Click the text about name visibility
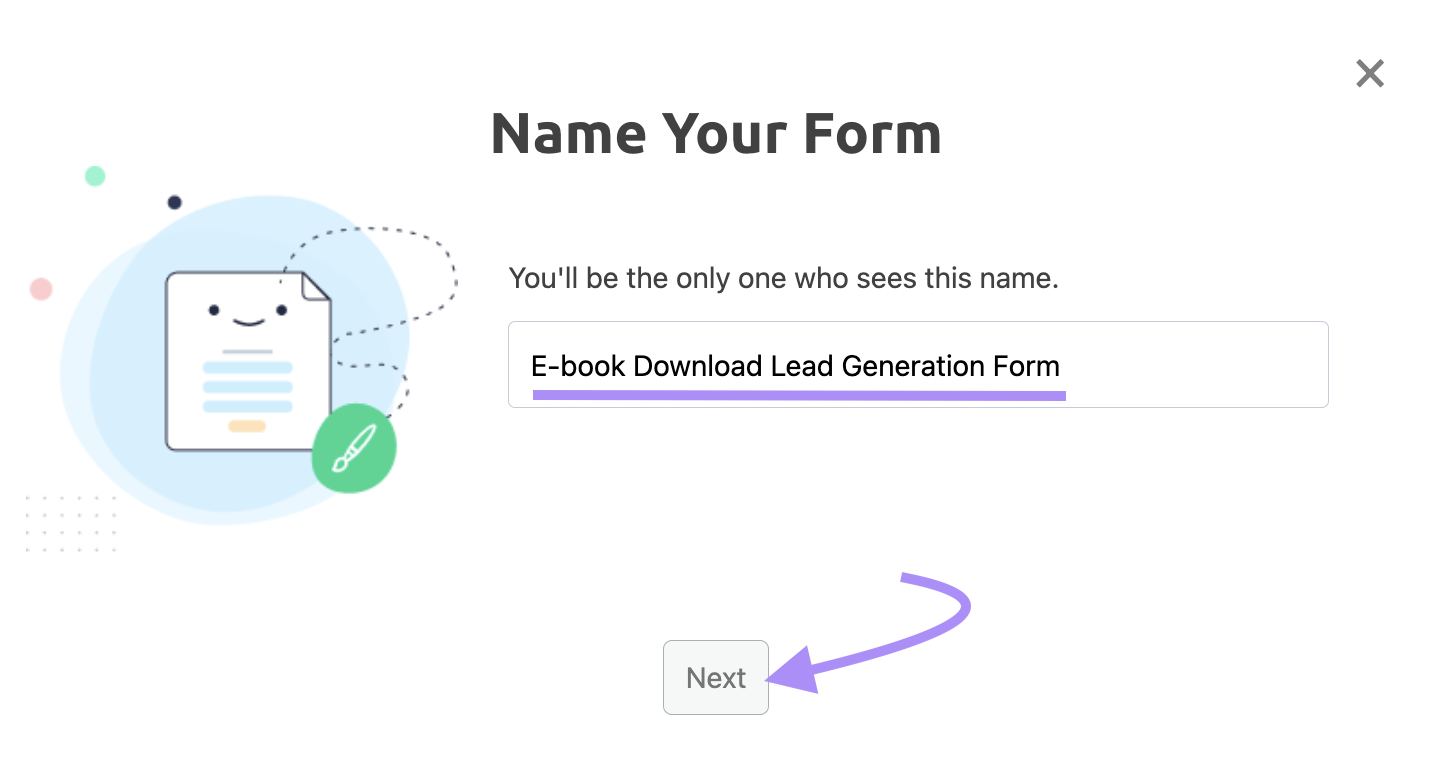 784,278
